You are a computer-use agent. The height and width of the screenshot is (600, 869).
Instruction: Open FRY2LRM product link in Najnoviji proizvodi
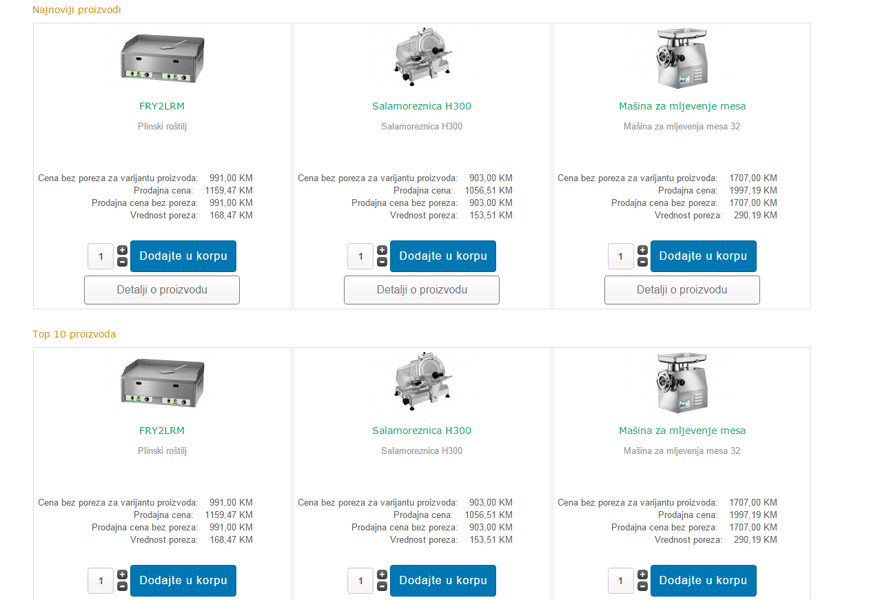[x=162, y=106]
